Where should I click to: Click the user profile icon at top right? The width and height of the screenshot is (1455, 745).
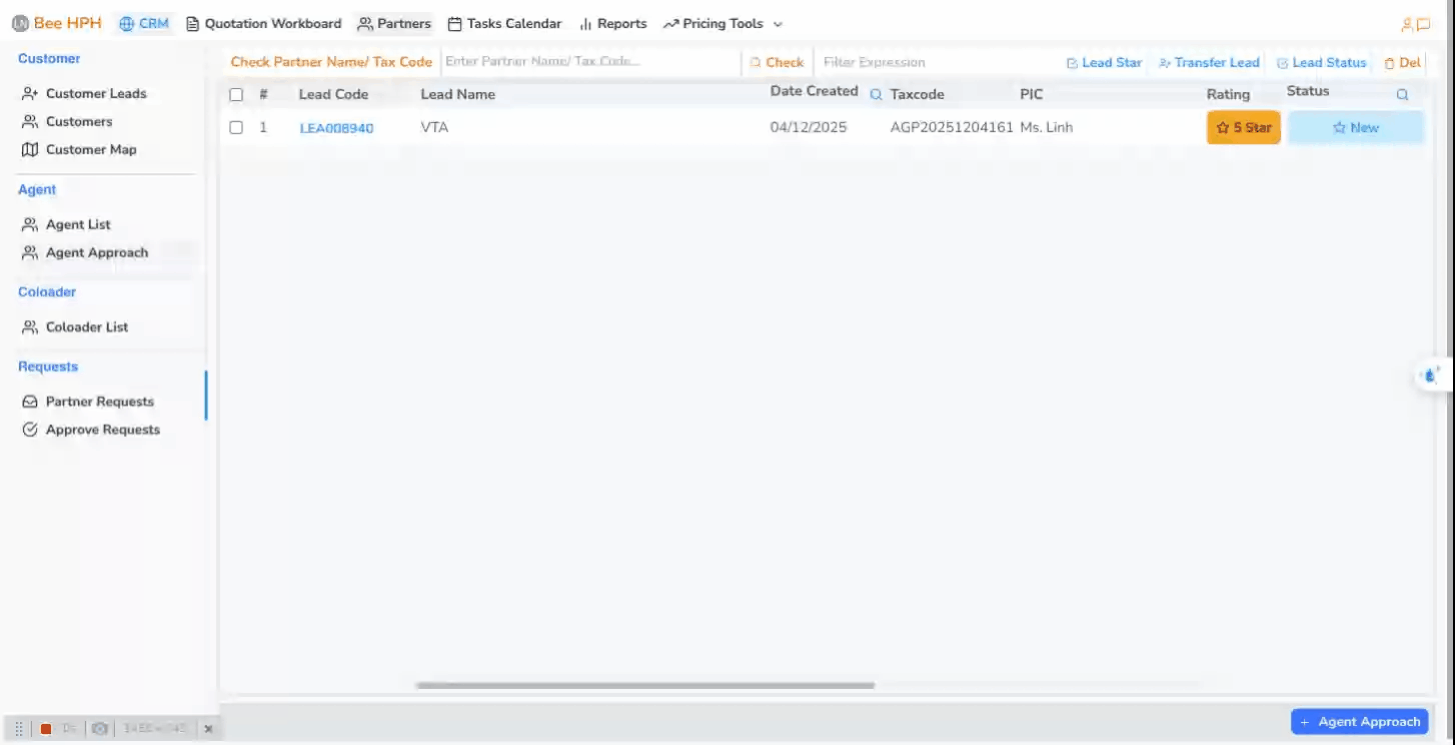tap(1407, 24)
